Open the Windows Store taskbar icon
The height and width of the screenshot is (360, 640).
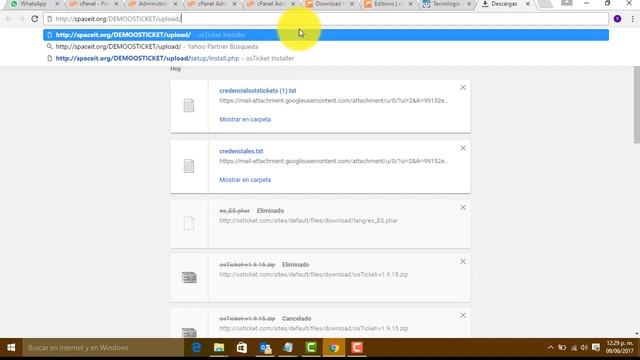point(242,348)
